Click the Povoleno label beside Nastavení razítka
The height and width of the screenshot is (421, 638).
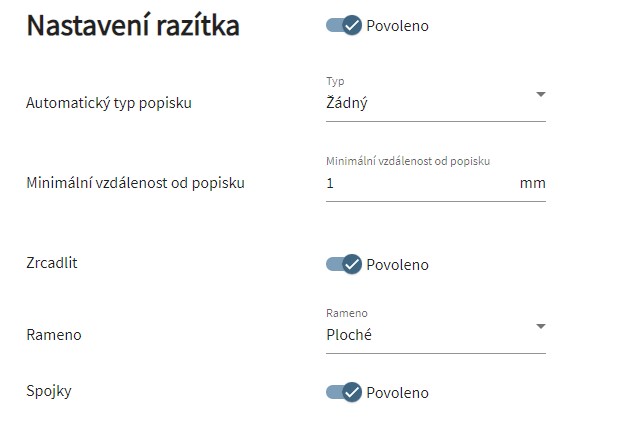coord(397,26)
